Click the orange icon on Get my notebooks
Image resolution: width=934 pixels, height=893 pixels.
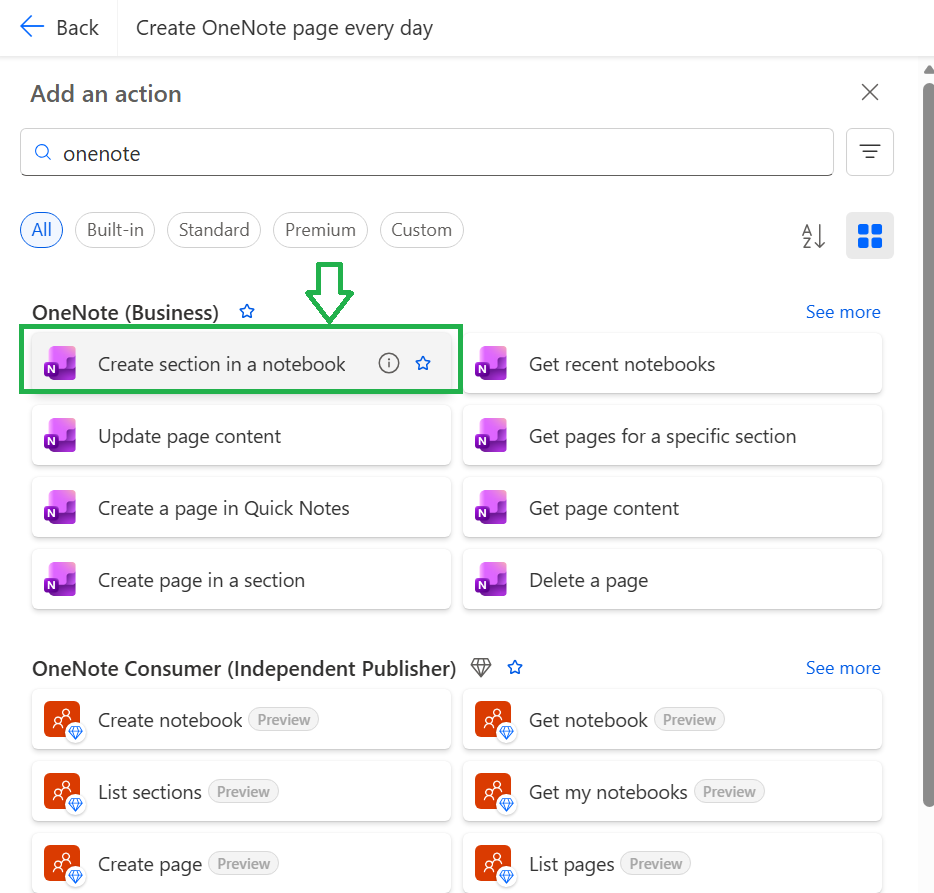pos(494,793)
